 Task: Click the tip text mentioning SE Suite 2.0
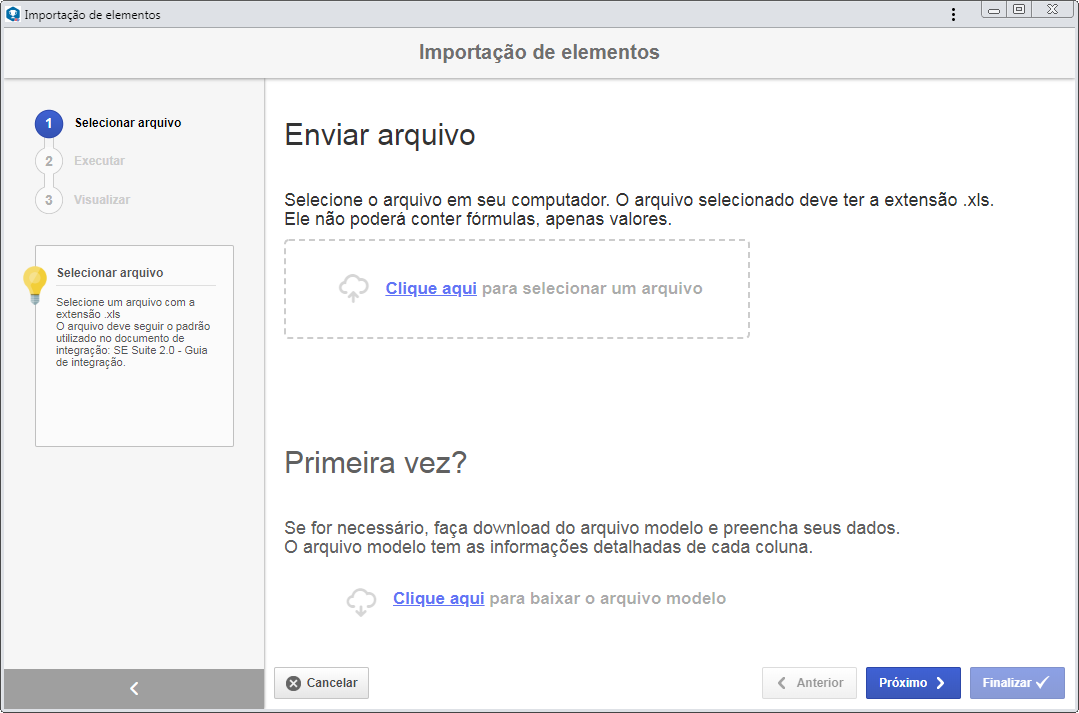[x=133, y=332]
